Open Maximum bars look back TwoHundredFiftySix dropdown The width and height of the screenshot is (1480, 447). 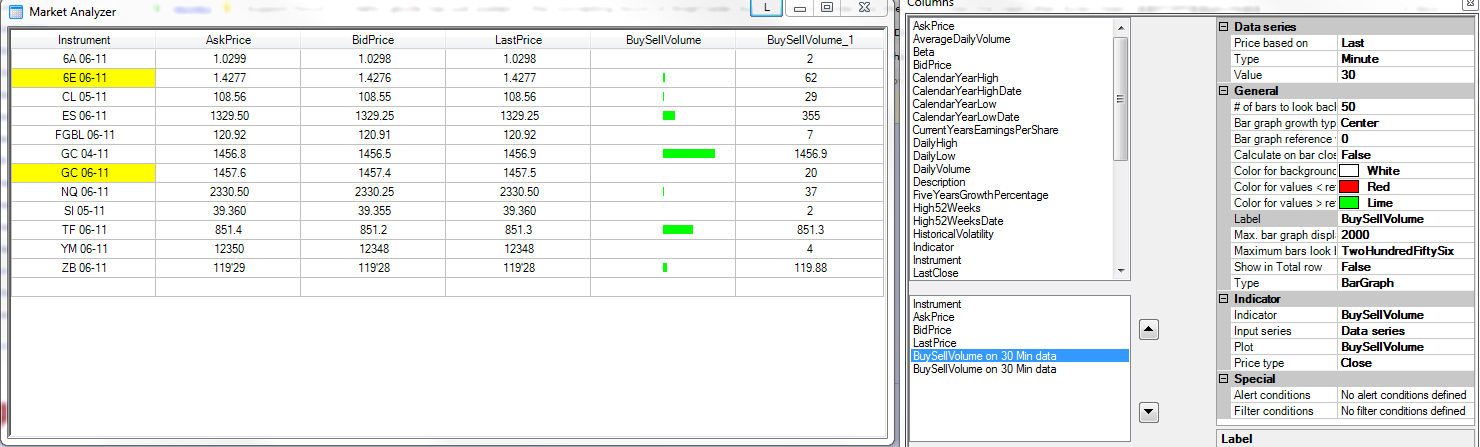coord(1408,251)
